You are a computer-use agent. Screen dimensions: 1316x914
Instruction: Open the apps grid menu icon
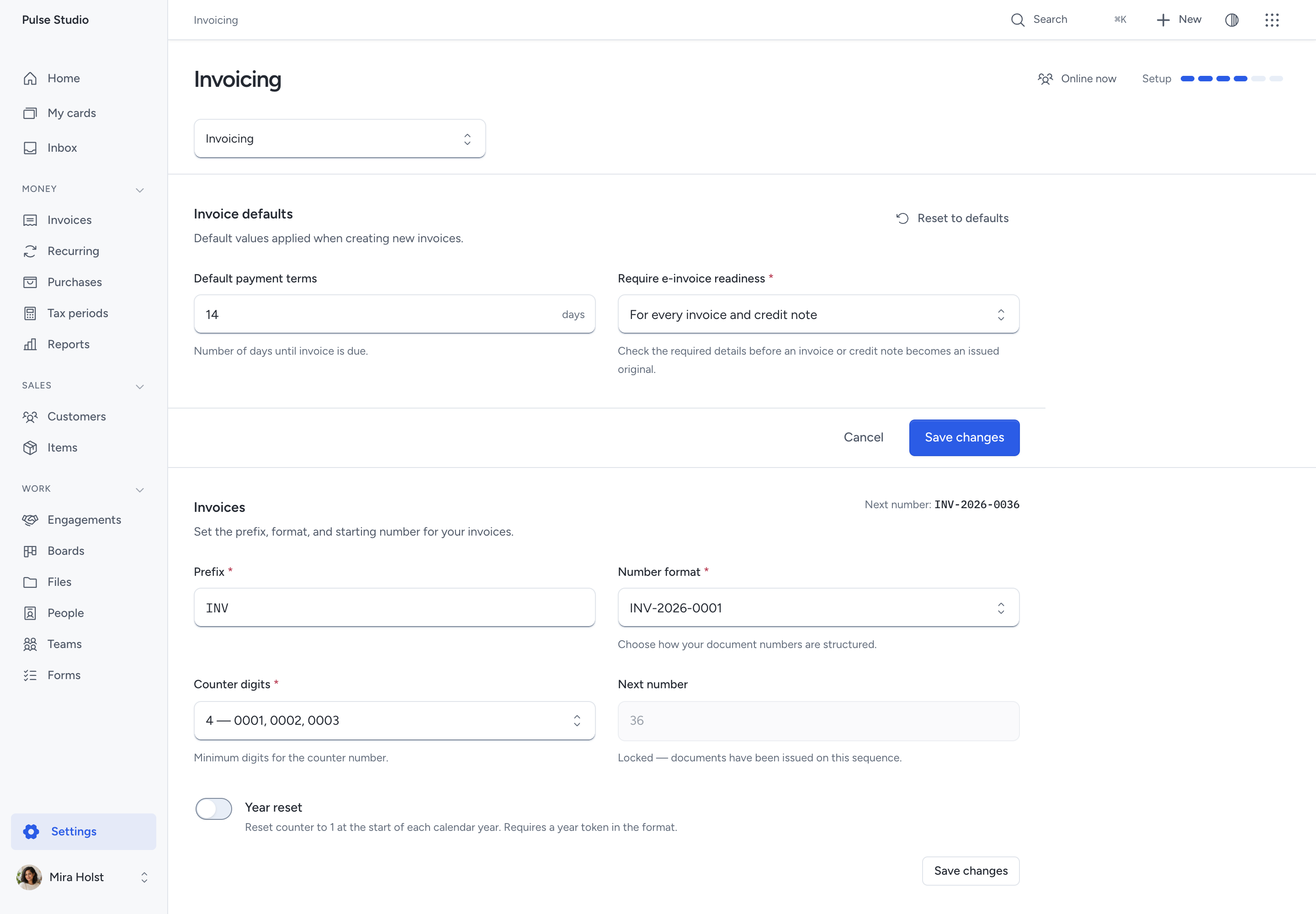click(x=1272, y=20)
